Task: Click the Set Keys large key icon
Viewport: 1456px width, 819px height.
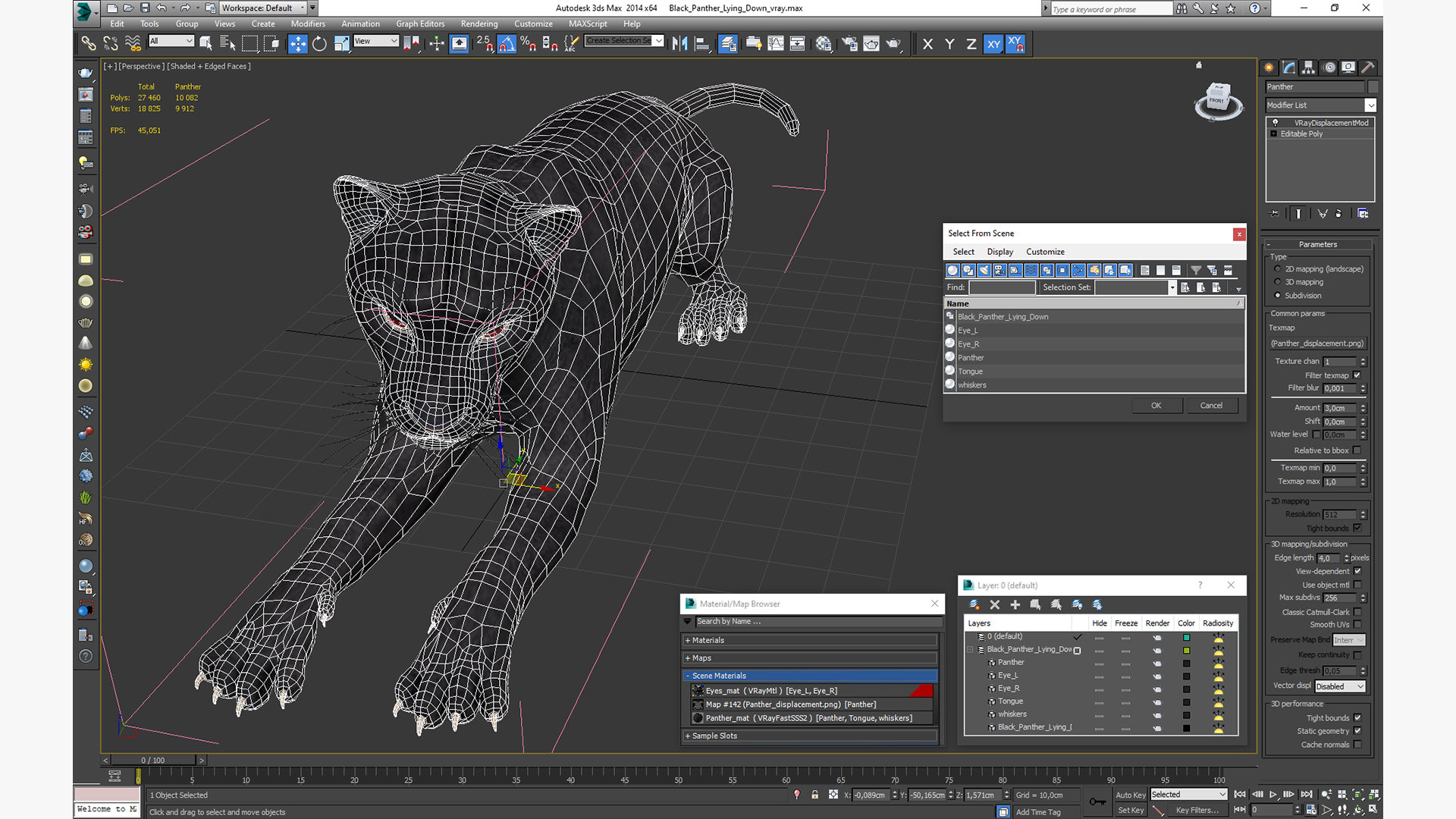Action: 1097,802
